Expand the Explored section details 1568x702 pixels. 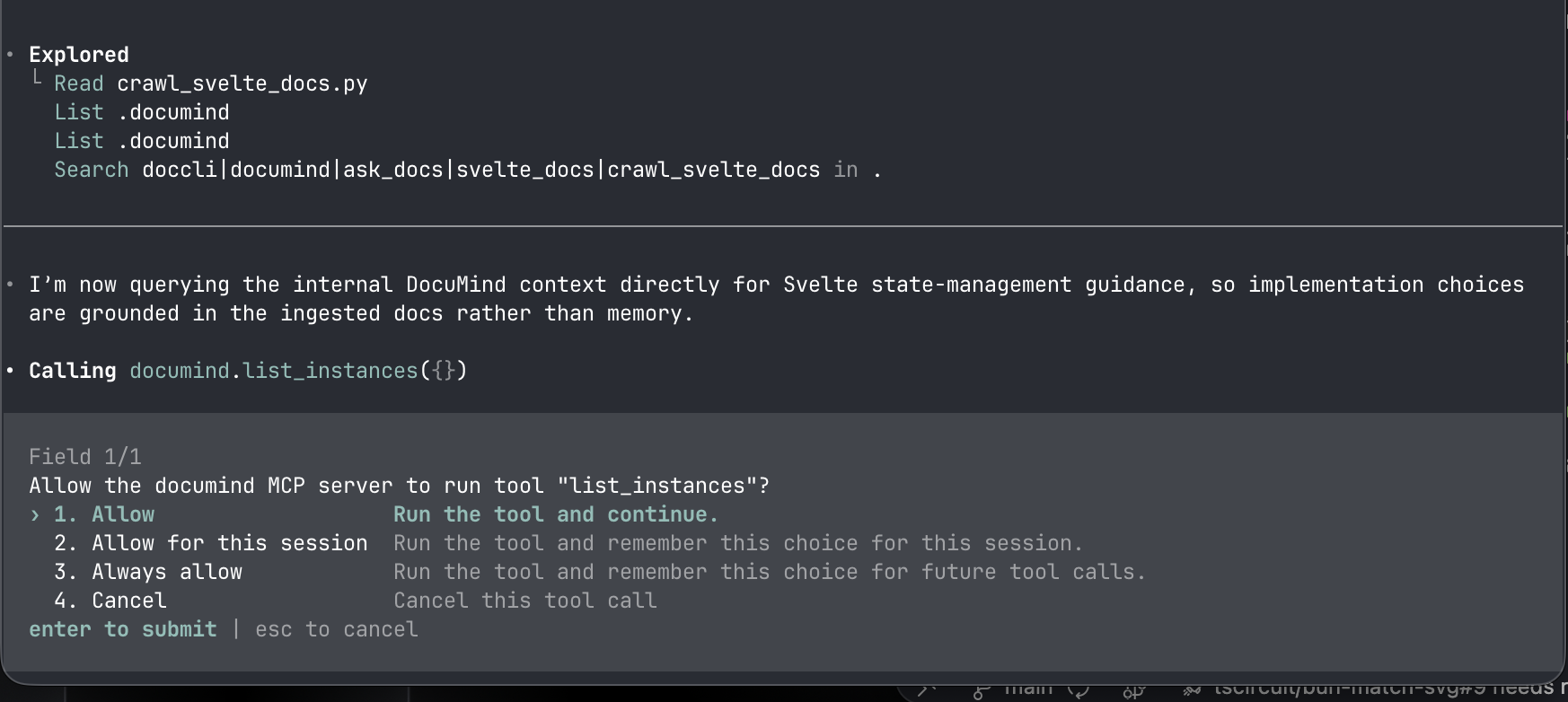point(78,55)
